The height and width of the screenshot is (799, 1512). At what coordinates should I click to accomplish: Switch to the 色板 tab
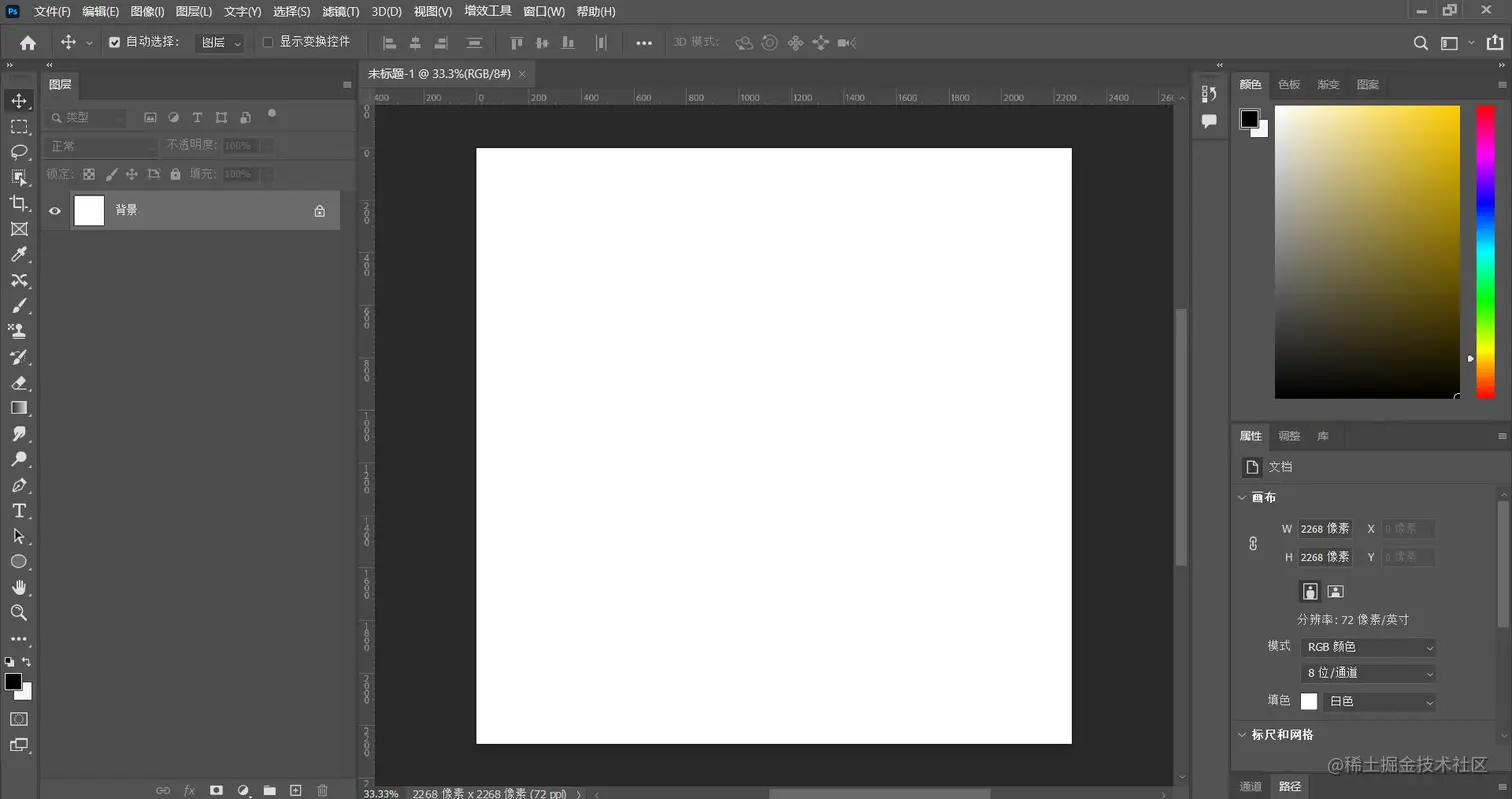click(1288, 85)
